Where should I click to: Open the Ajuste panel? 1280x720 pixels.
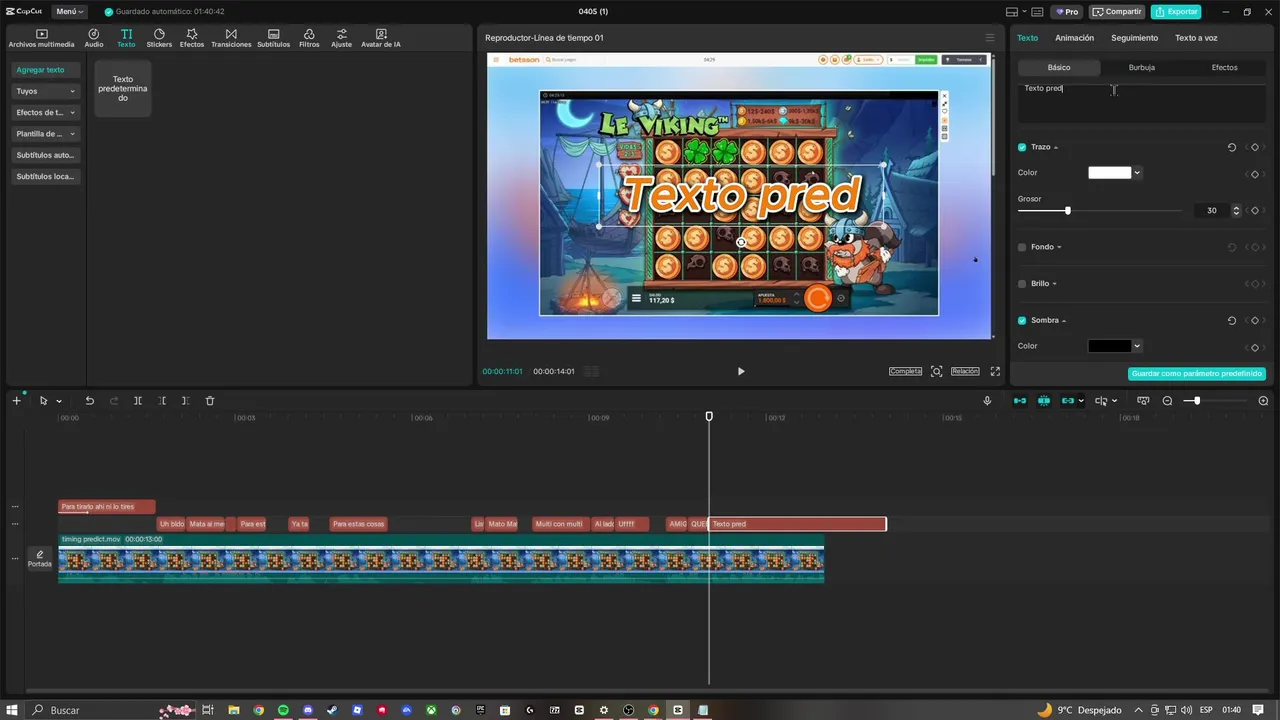pos(341,38)
